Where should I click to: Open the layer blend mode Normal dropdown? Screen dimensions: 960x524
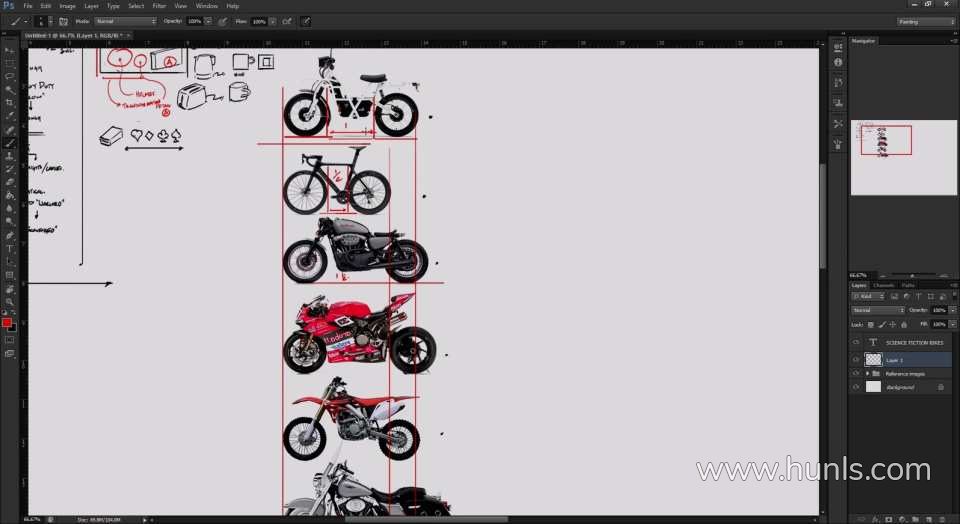(878, 310)
